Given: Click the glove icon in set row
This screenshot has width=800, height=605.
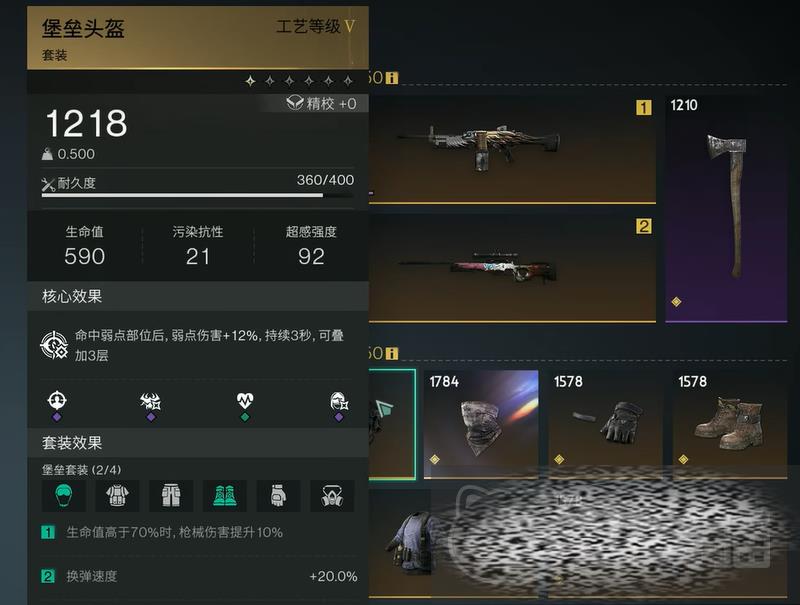Looking at the screenshot, I should click(x=278, y=495).
